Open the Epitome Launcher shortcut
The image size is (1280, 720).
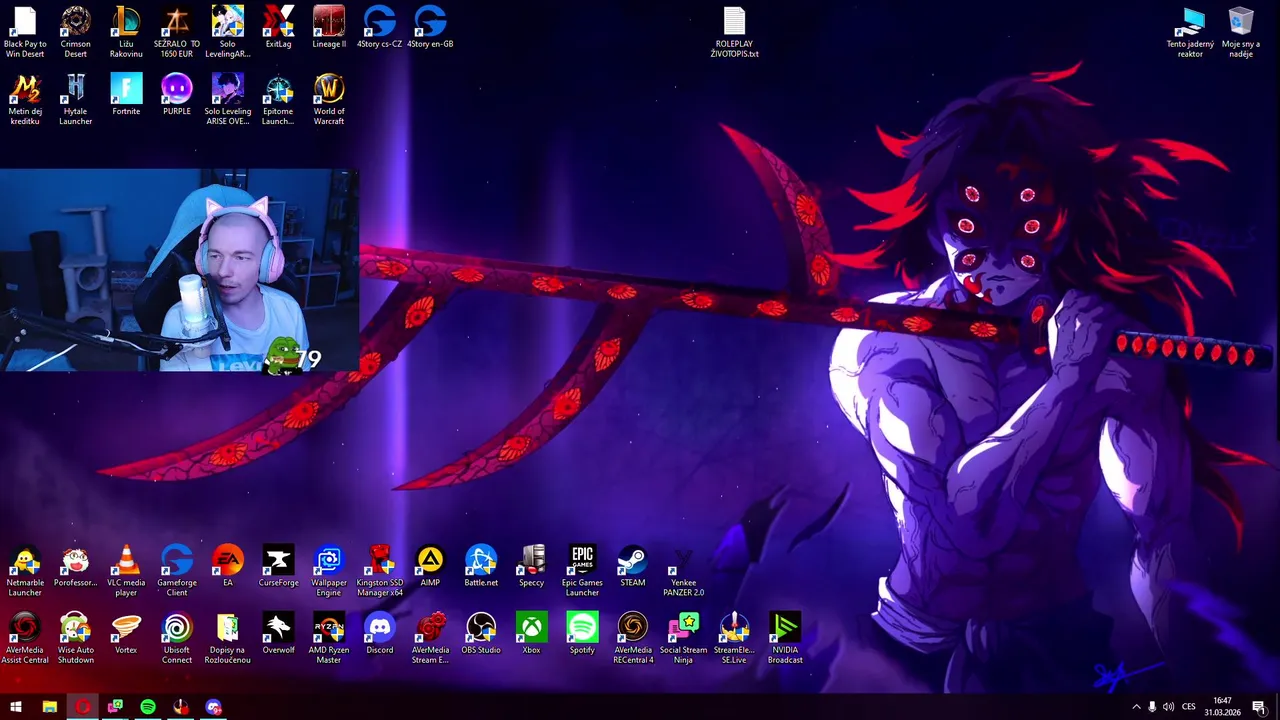tap(278, 100)
